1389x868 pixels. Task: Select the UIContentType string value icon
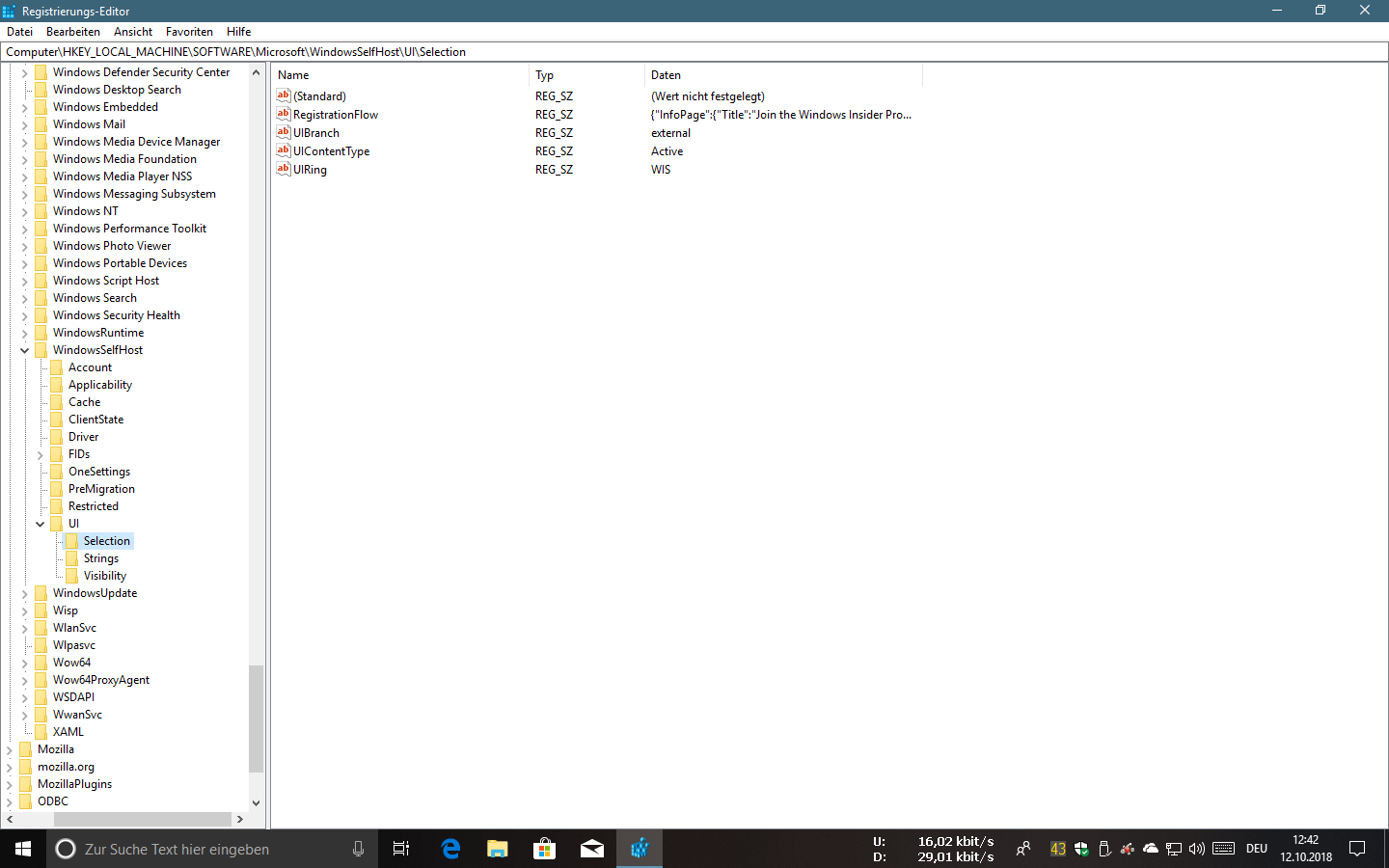pyautogui.click(x=284, y=150)
